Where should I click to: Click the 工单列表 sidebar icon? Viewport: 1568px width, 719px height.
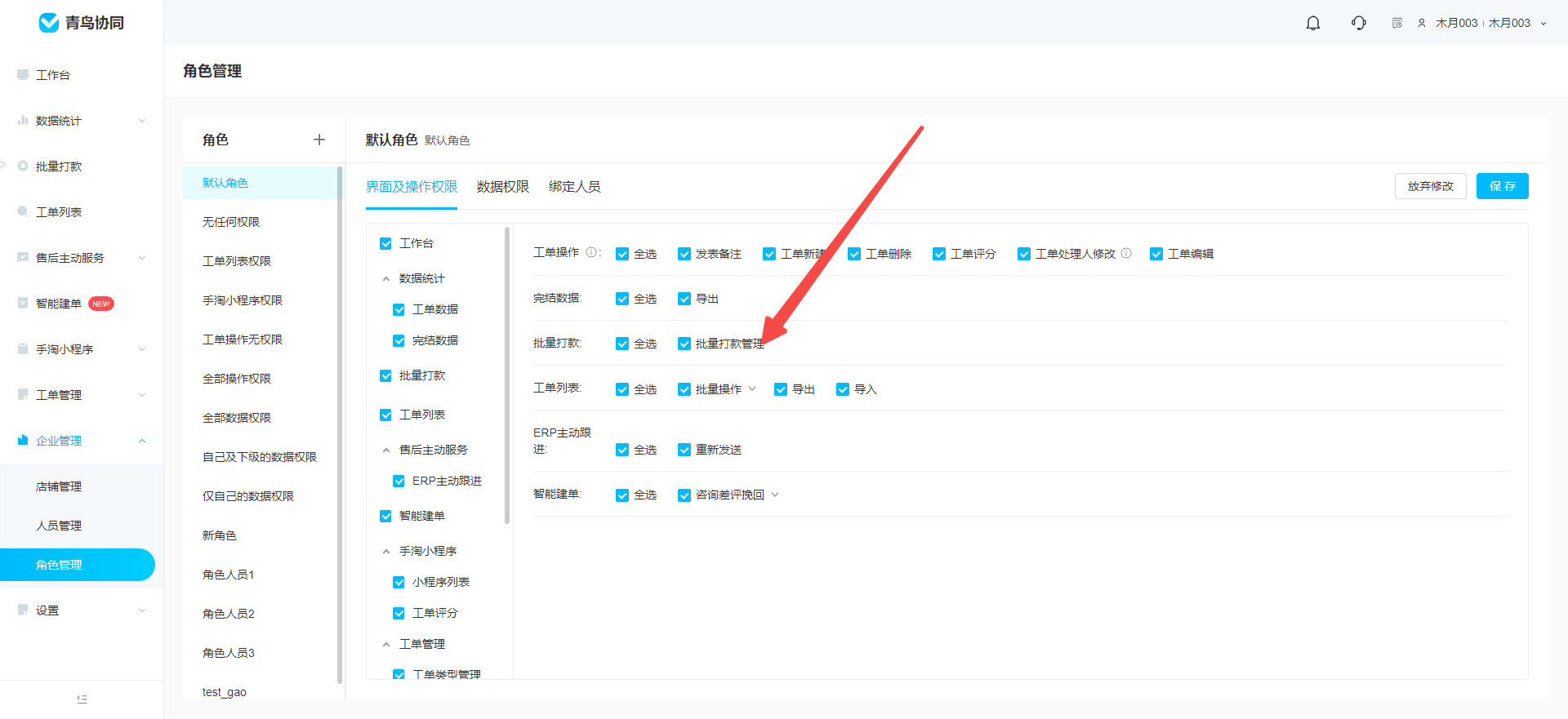23,211
